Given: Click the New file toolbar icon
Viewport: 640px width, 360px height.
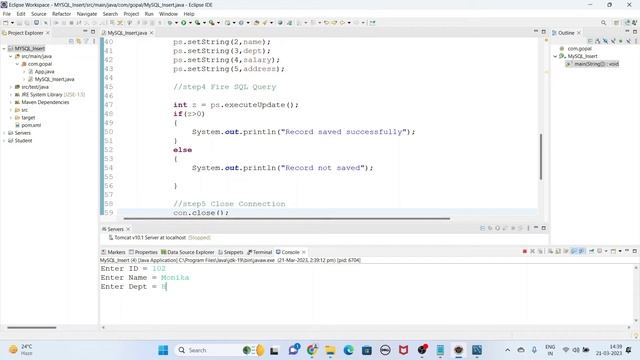Looking at the screenshot, I should tap(6, 23).
